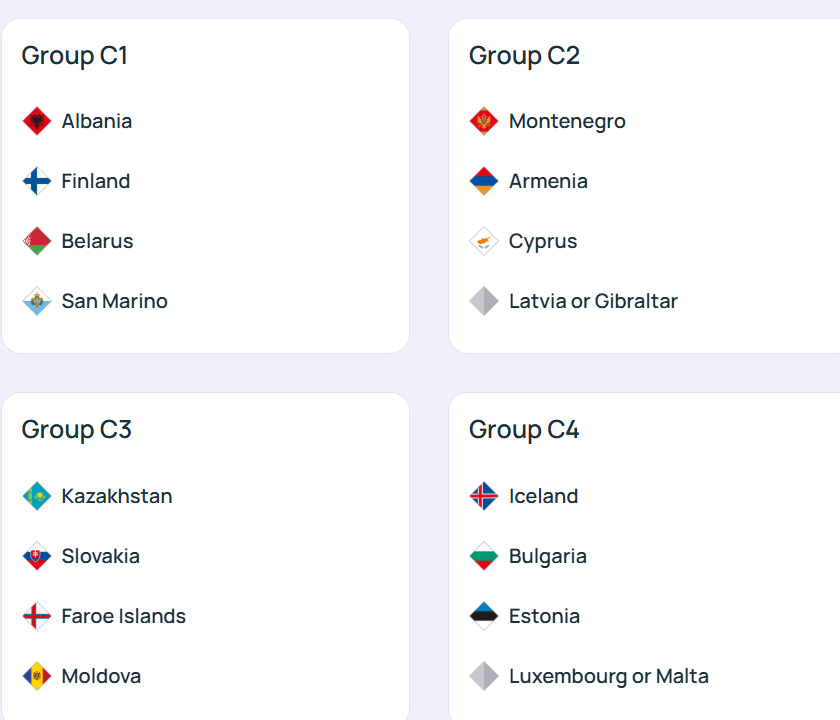Click the Montenegro flag icon

(x=484, y=121)
